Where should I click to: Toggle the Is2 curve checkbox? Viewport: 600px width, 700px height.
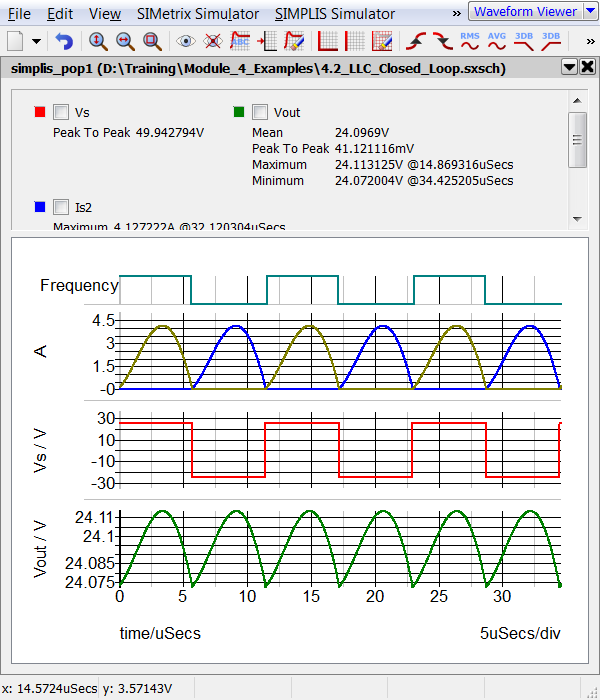[x=61, y=207]
